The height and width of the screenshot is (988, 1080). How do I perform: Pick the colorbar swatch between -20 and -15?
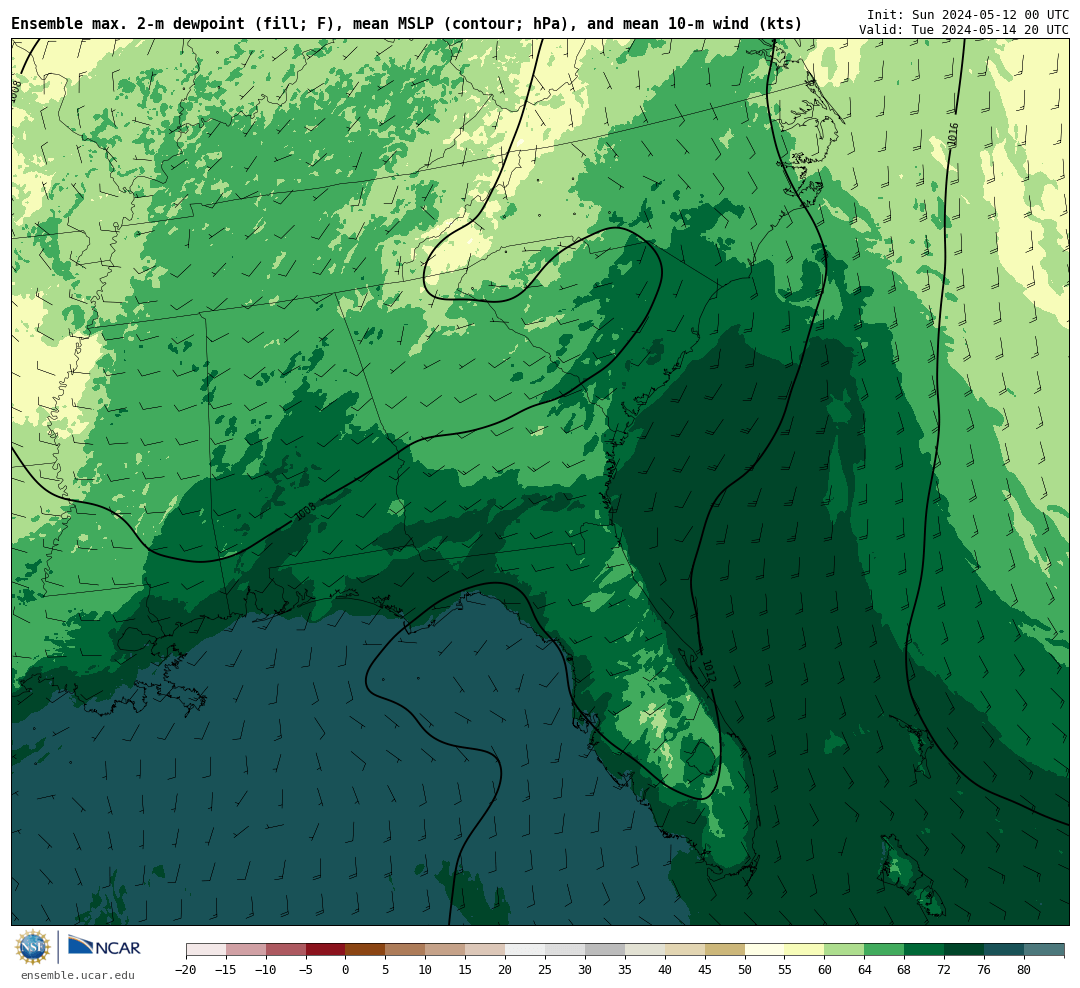[206, 950]
